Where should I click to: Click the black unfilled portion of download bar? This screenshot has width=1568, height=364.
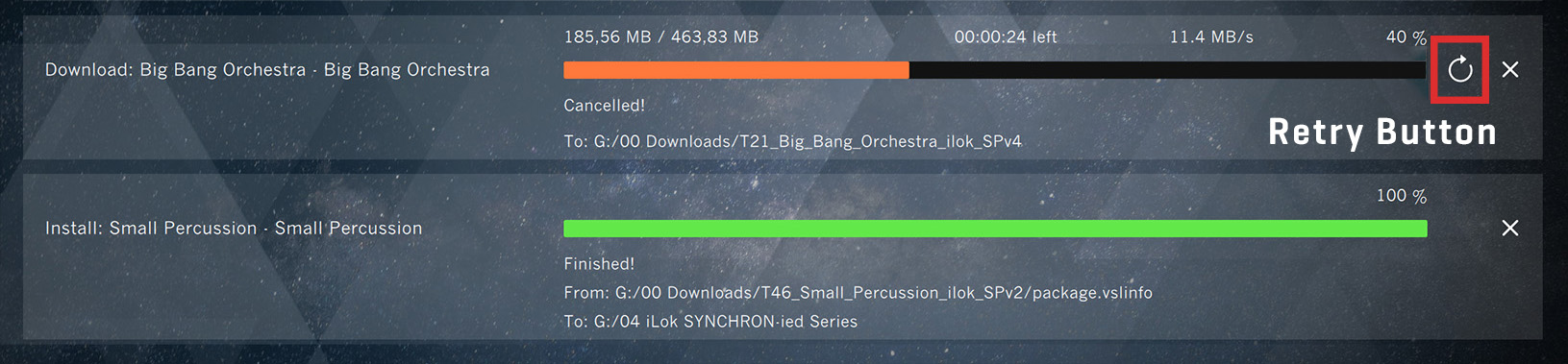click(1168, 70)
